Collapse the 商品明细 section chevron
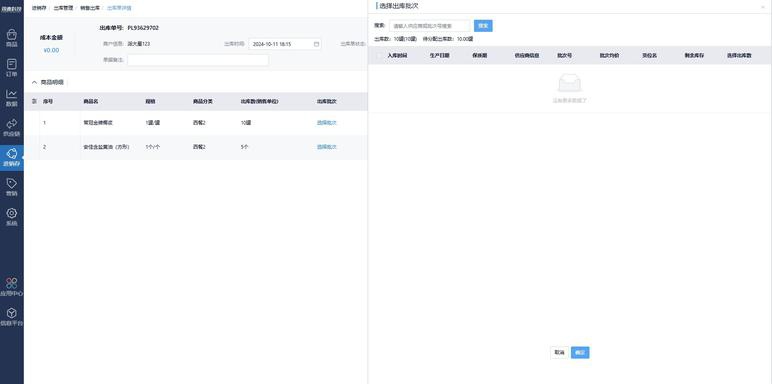Viewport: 772px width, 384px height. 34,82
